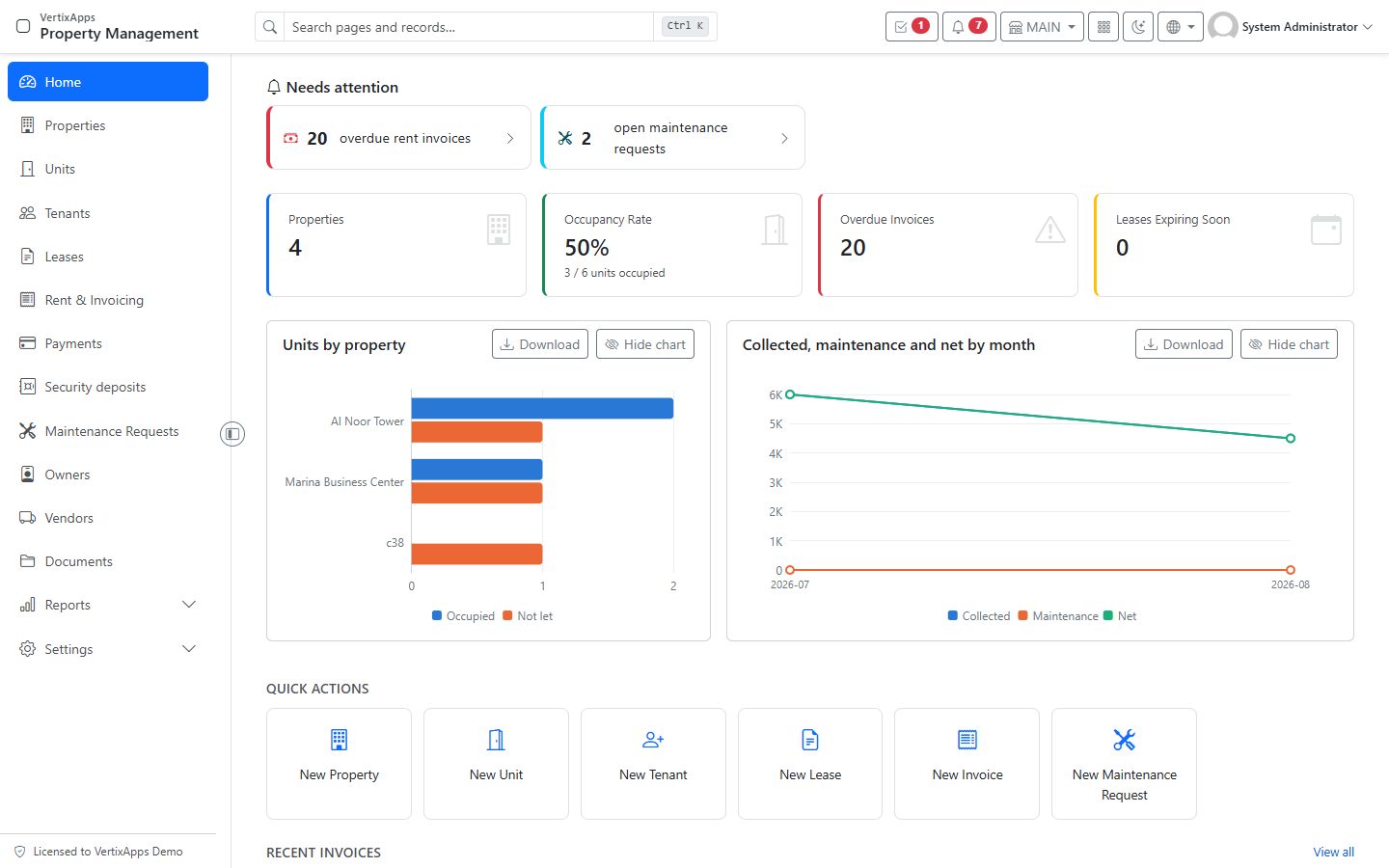This screenshot has width=1389, height=868.
Task: Click the New Unit door icon
Action: (x=496, y=740)
